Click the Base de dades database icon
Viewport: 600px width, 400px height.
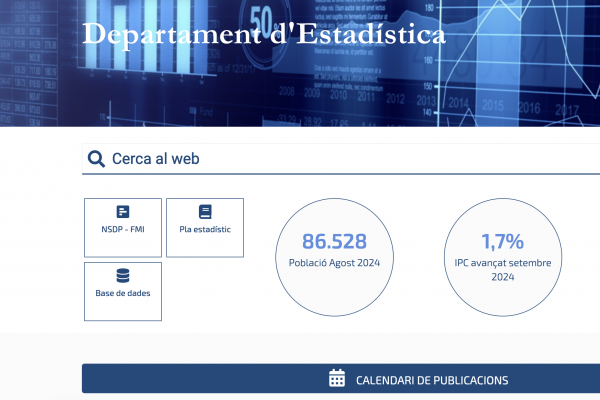pos(123,276)
